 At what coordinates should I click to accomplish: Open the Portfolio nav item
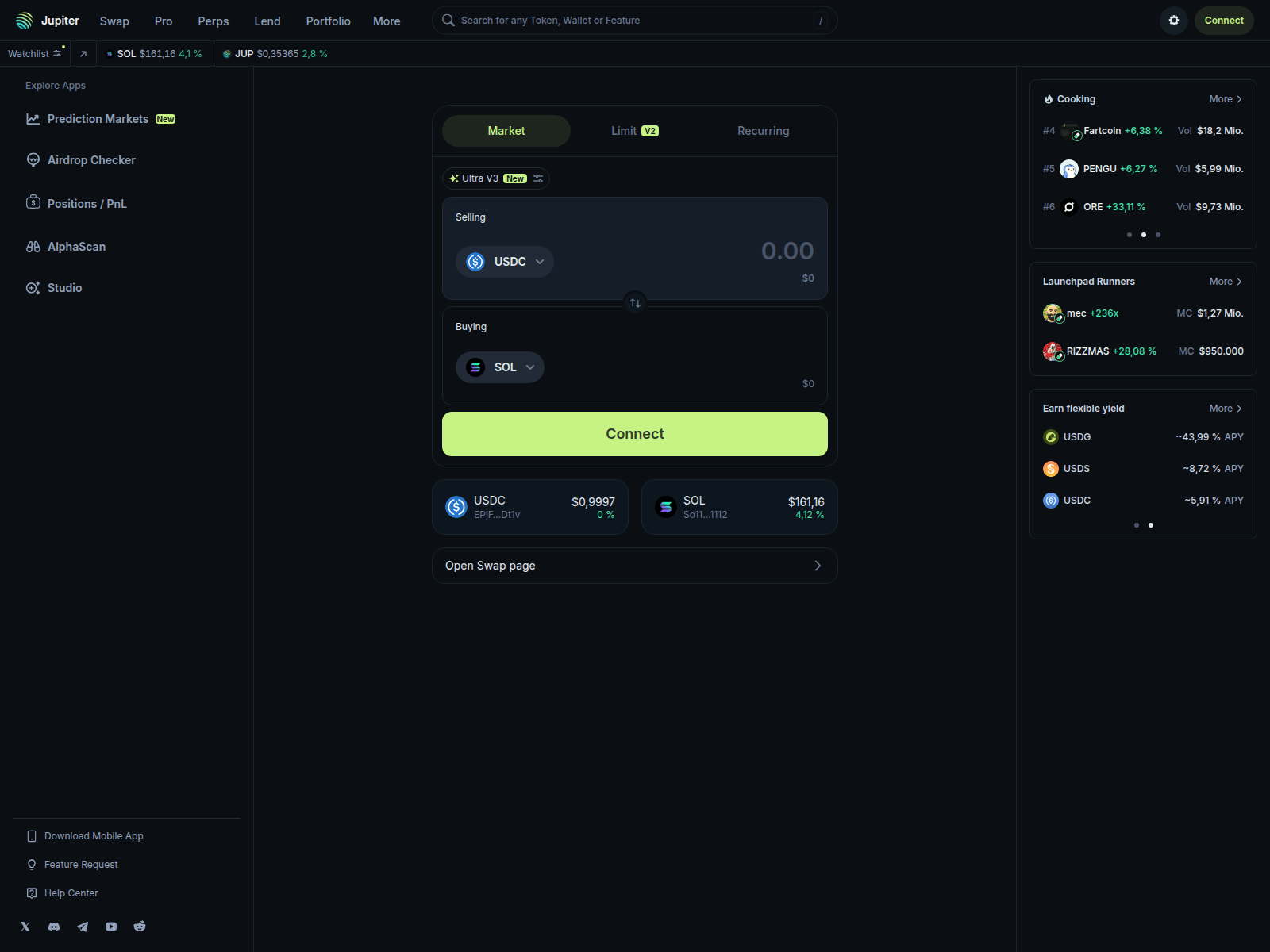[329, 21]
